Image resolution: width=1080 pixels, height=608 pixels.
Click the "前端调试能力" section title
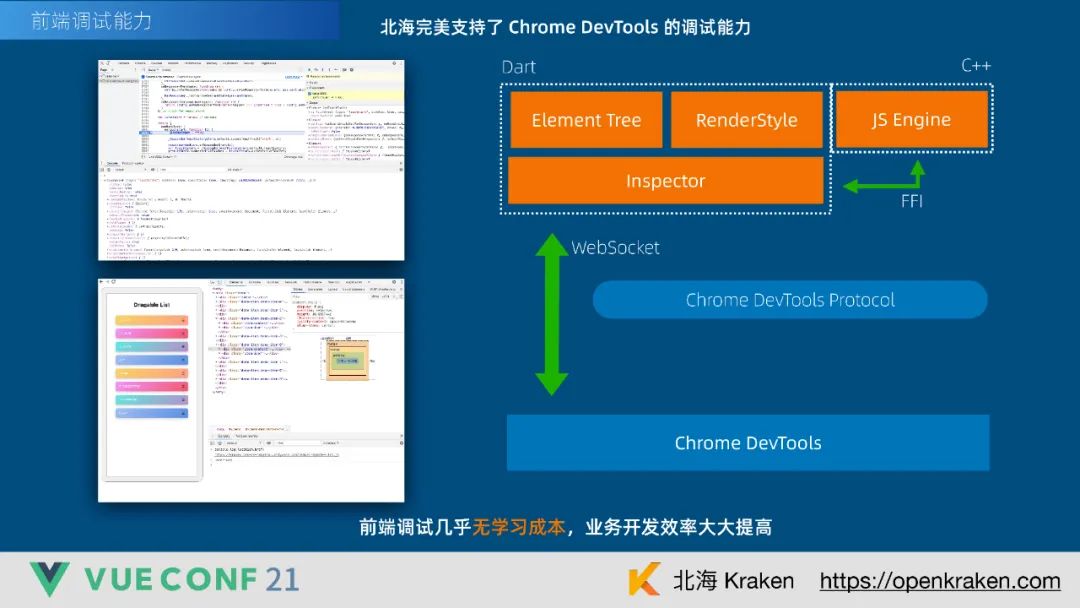pyautogui.click(x=91, y=21)
